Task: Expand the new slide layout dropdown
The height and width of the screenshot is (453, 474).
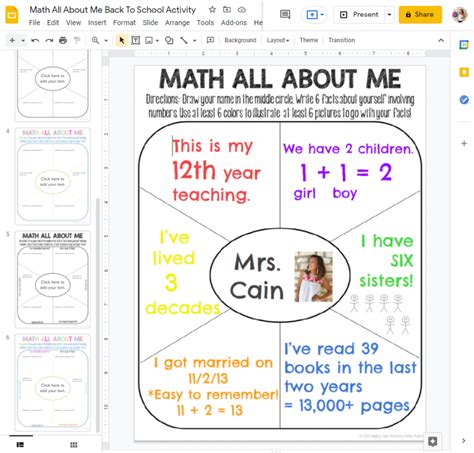Action: coord(23,41)
